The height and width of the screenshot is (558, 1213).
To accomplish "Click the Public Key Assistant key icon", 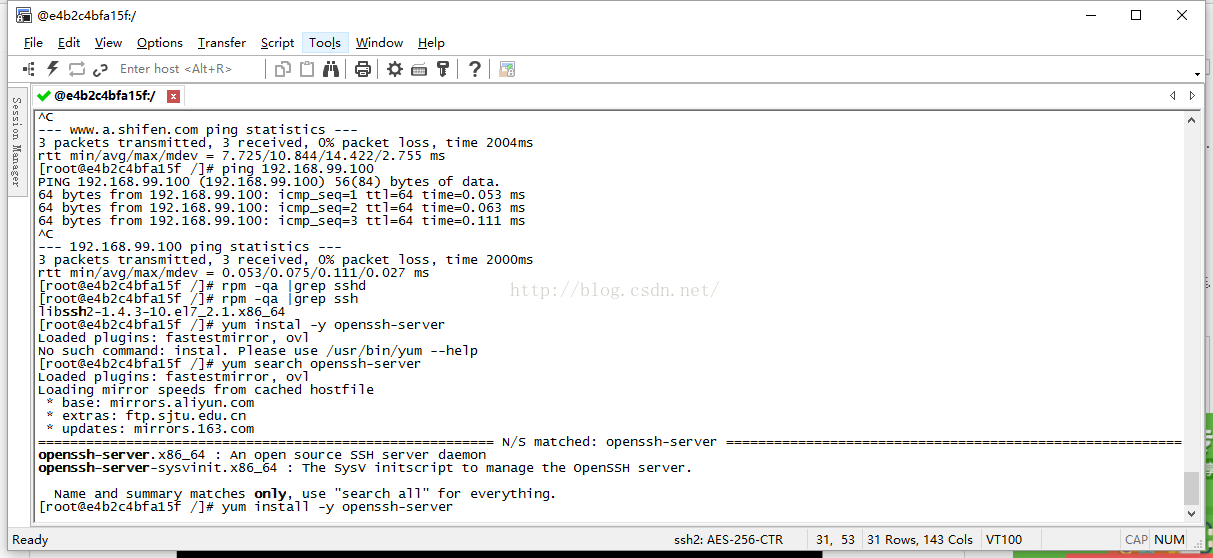I will click(x=442, y=69).
